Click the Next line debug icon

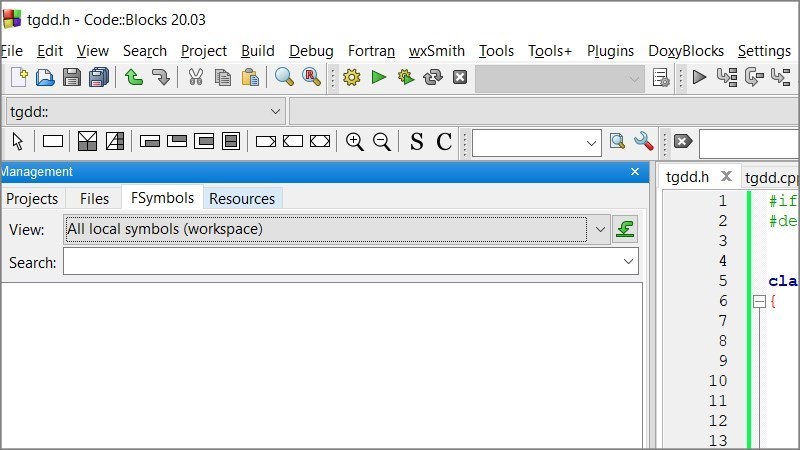754,78
